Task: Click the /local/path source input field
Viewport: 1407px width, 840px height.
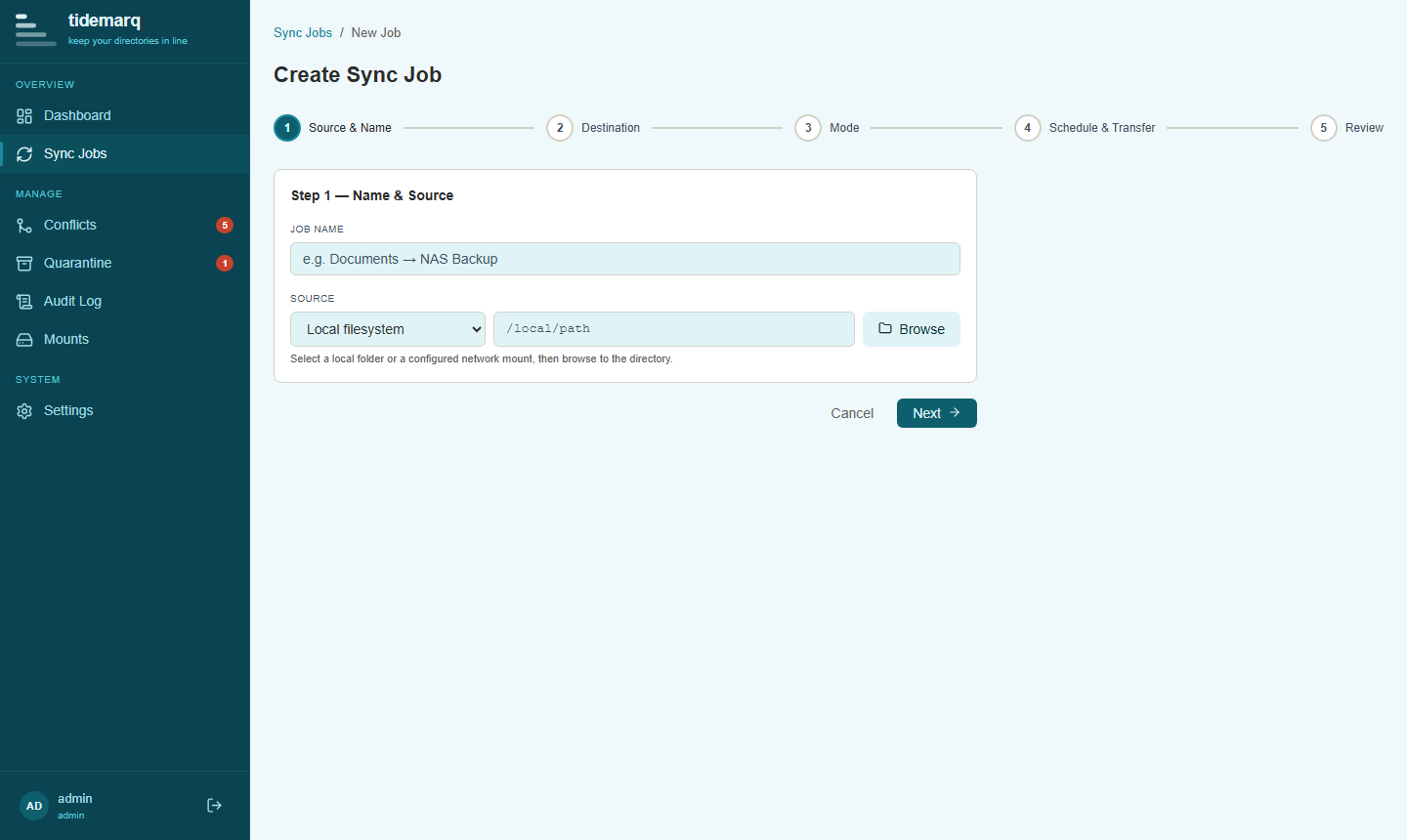Action: click(674, 329)
